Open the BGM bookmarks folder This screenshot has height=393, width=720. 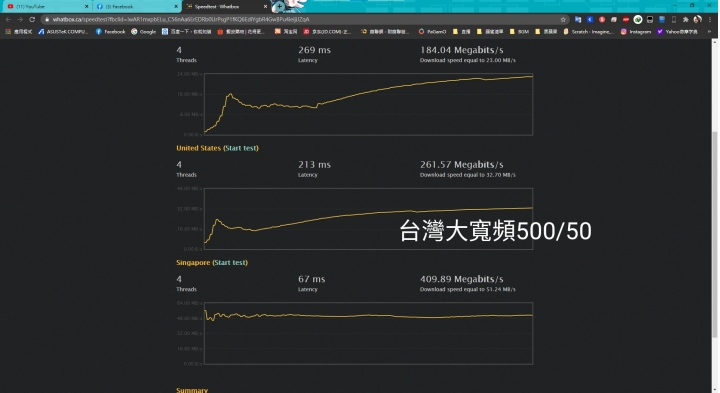(x=519, y=32)
